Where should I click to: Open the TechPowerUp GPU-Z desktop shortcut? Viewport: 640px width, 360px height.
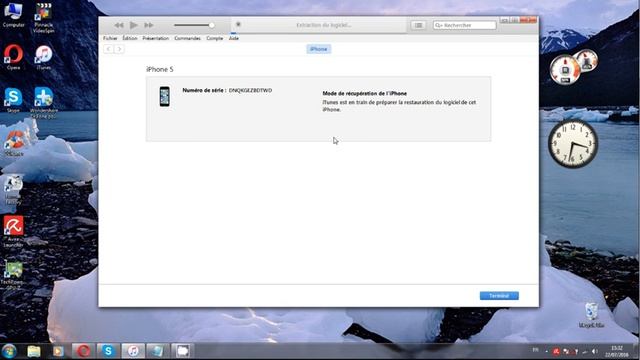tap(13, 276)
